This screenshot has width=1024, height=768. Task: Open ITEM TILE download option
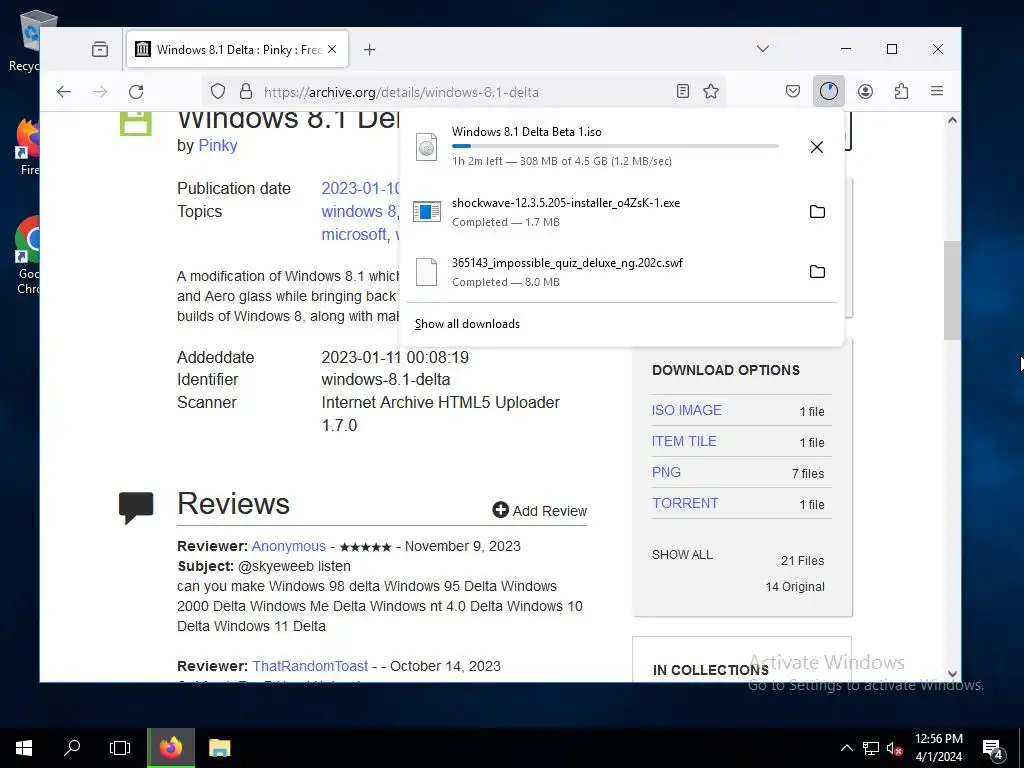coord(684,441)
